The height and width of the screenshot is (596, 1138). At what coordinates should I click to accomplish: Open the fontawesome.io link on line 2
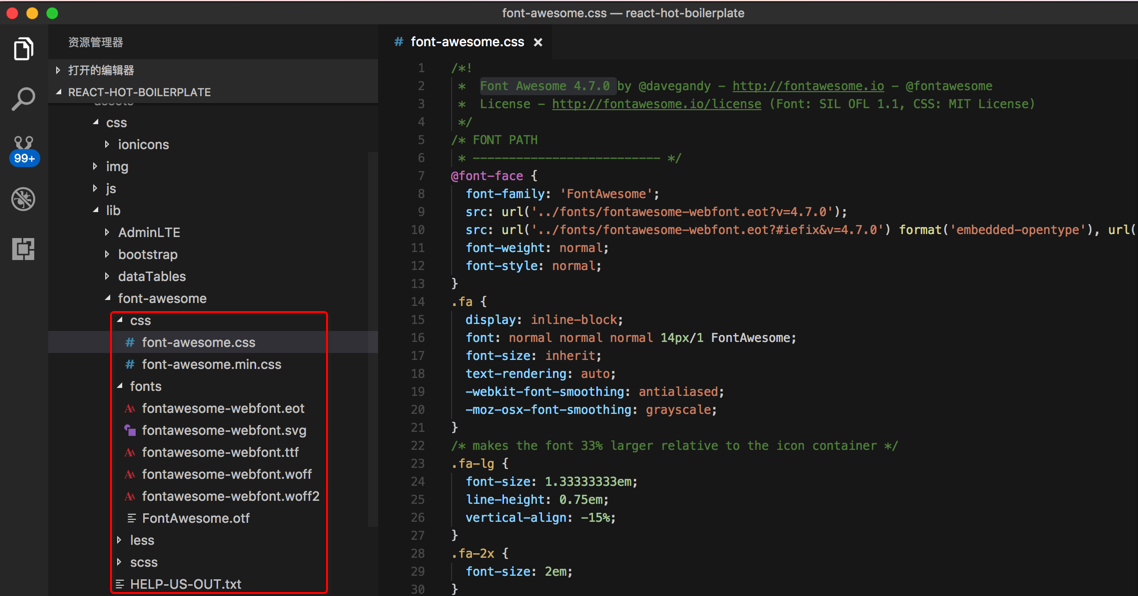coord(808,86)
